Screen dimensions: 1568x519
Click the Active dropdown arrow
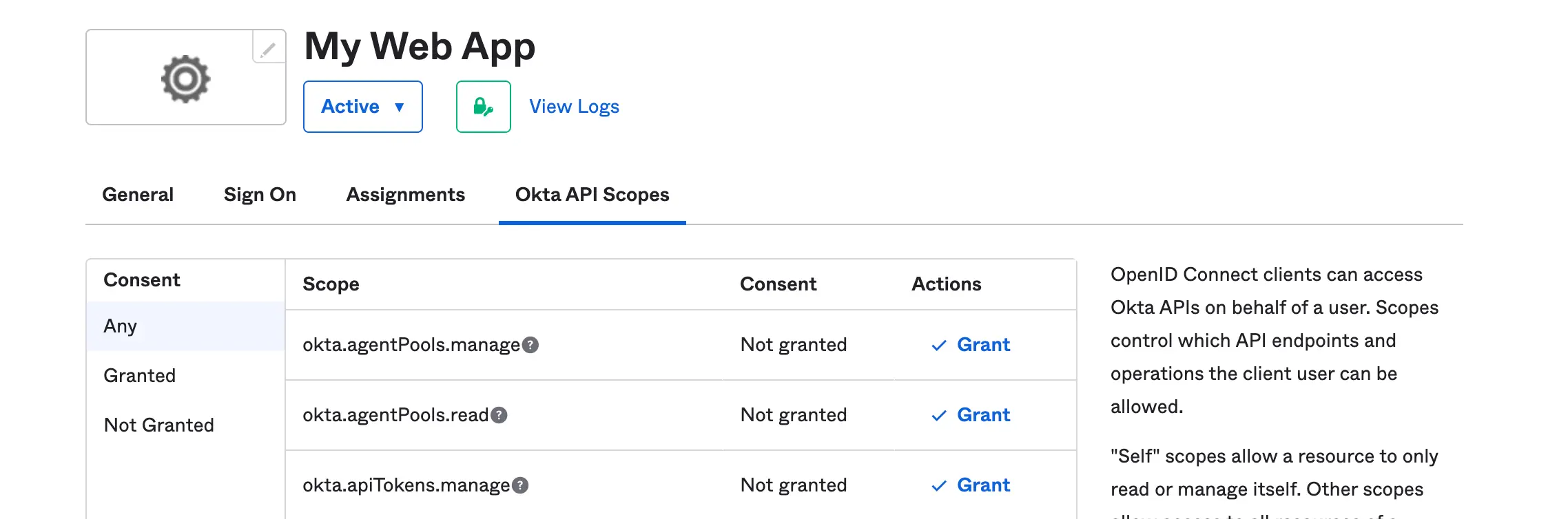pos(400,107)
